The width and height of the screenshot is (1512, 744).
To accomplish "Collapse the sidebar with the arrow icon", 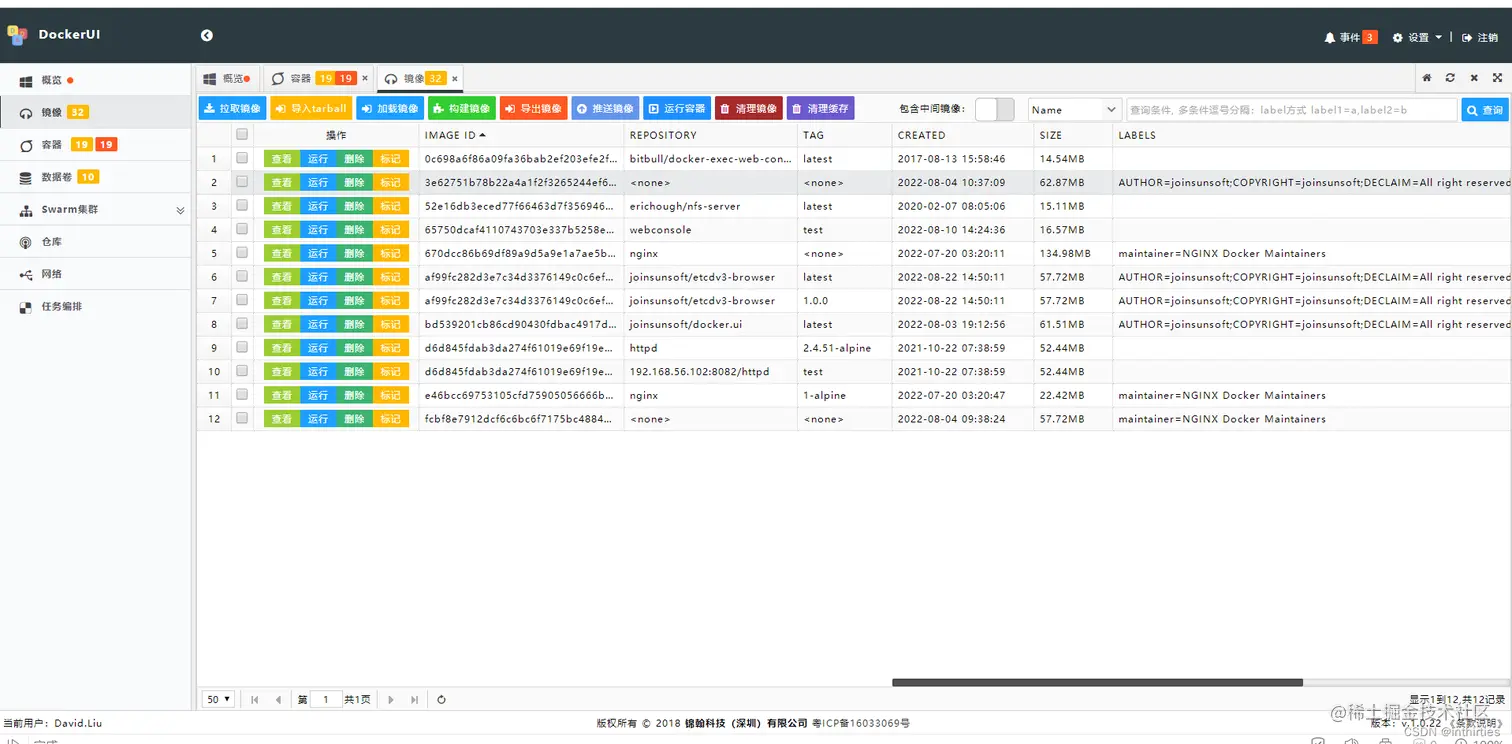I will tap(206, 35).
